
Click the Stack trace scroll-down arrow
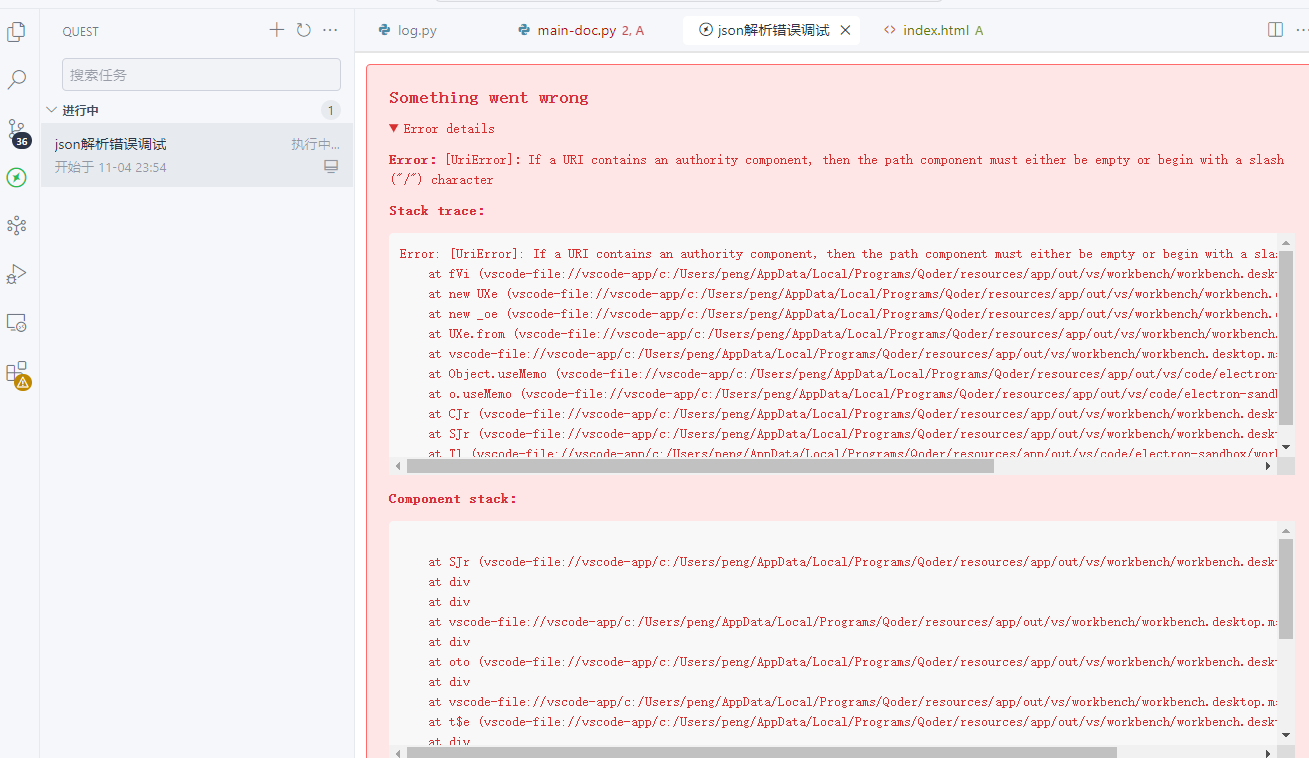[1286, 447]
